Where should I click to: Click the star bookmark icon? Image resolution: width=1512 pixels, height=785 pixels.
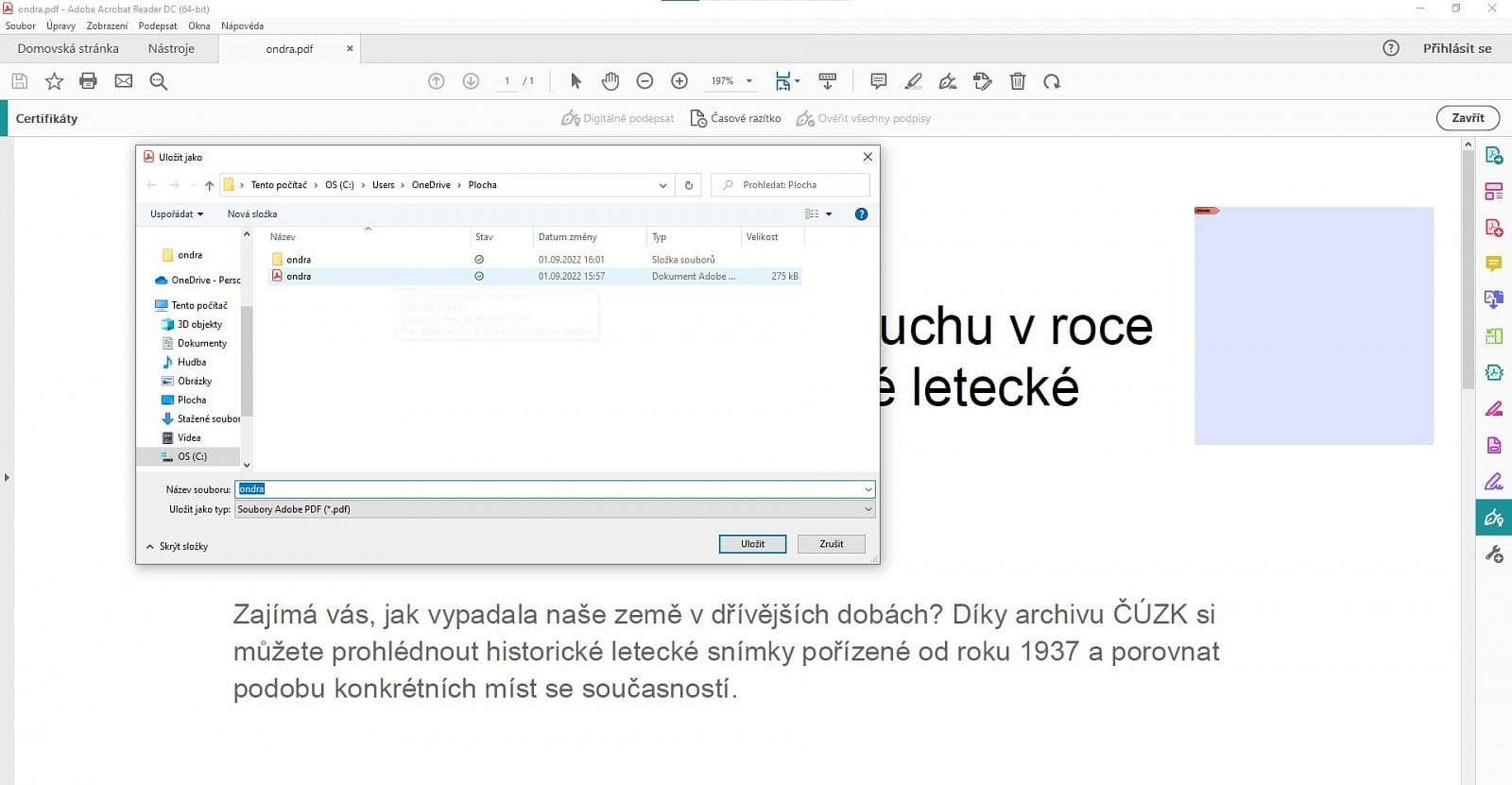[x=54, y=81]
